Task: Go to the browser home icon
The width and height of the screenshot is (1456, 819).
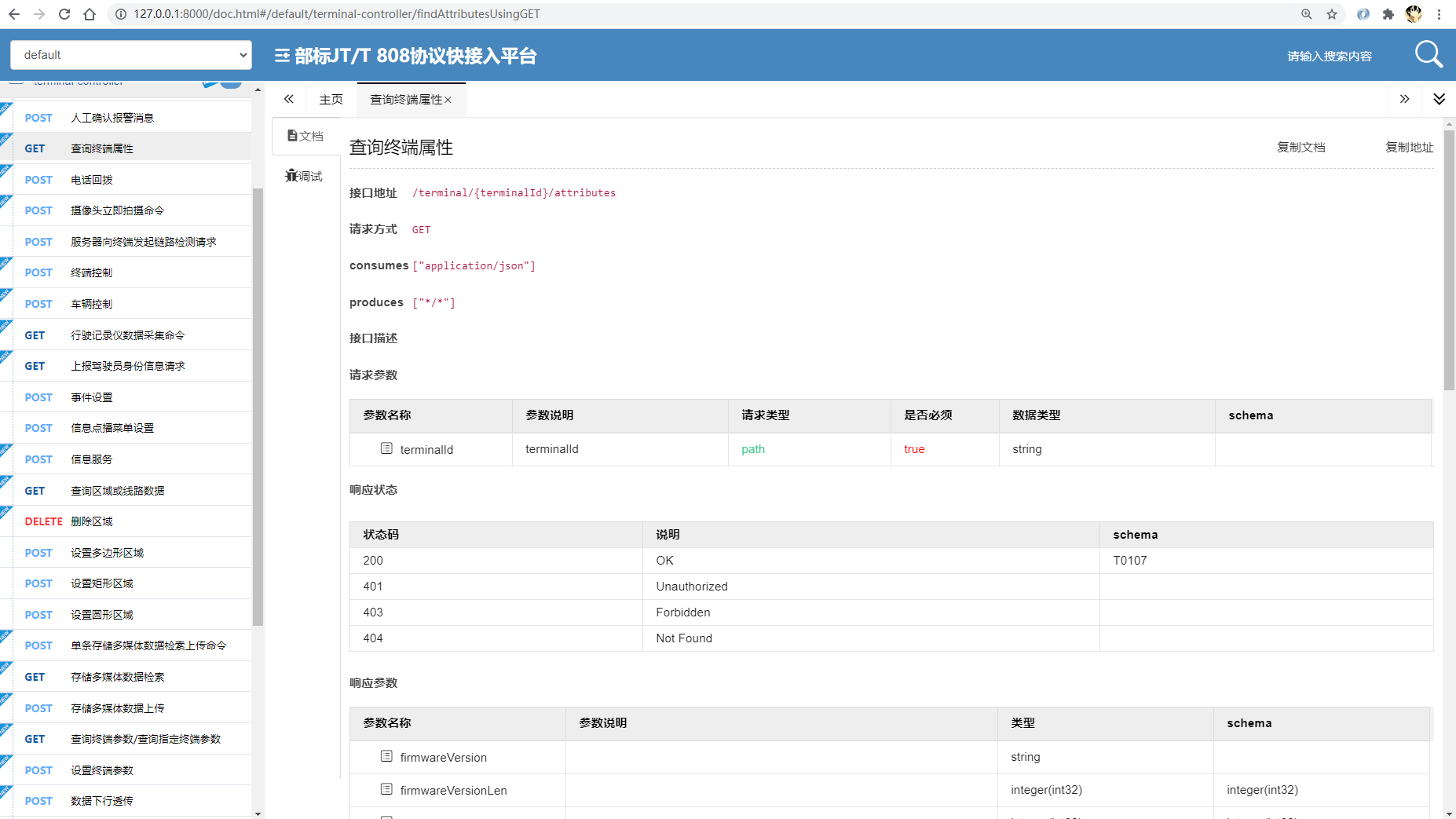Action: click(90, 14)
